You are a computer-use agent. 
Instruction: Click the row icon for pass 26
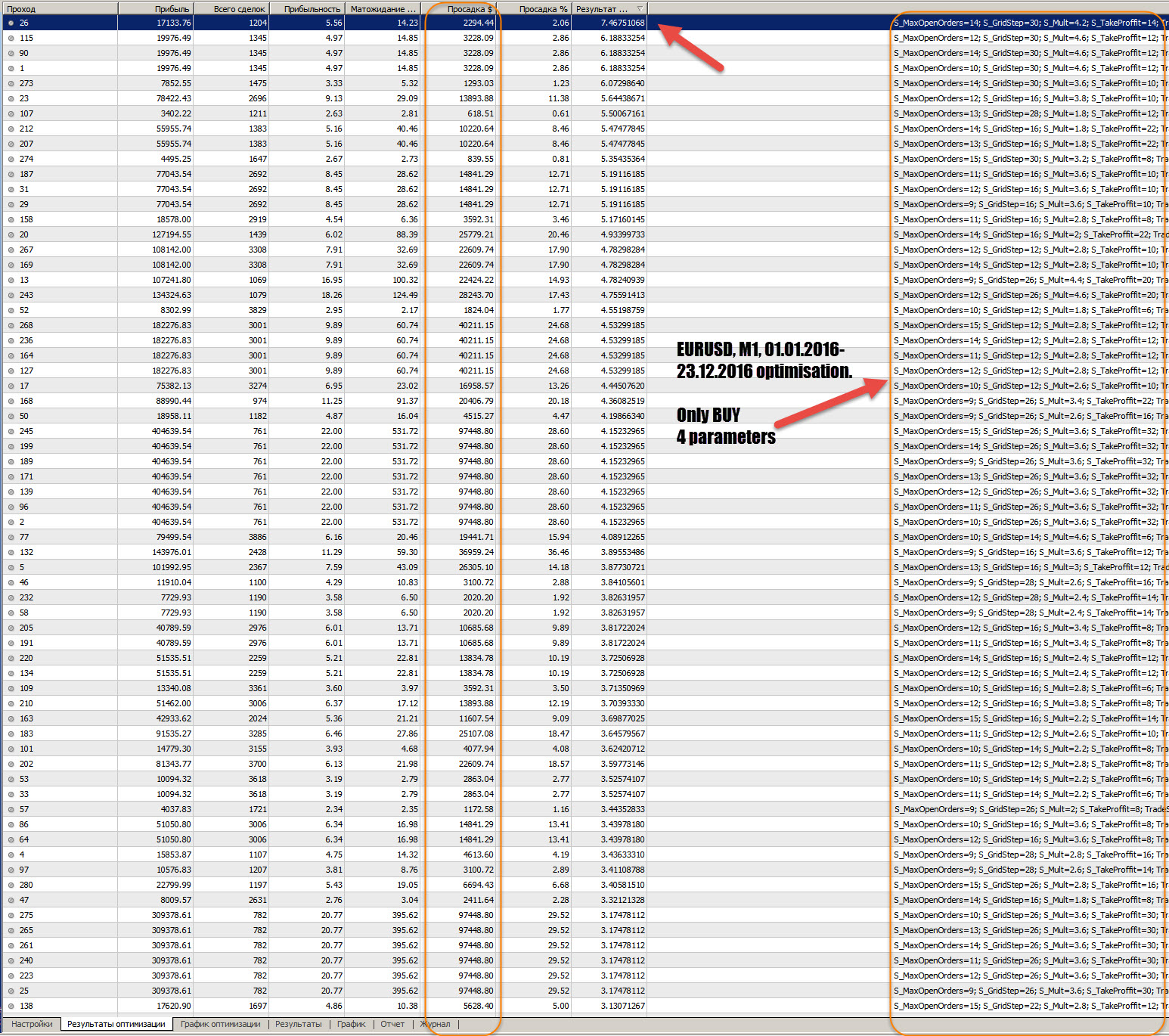click(11, 23)
